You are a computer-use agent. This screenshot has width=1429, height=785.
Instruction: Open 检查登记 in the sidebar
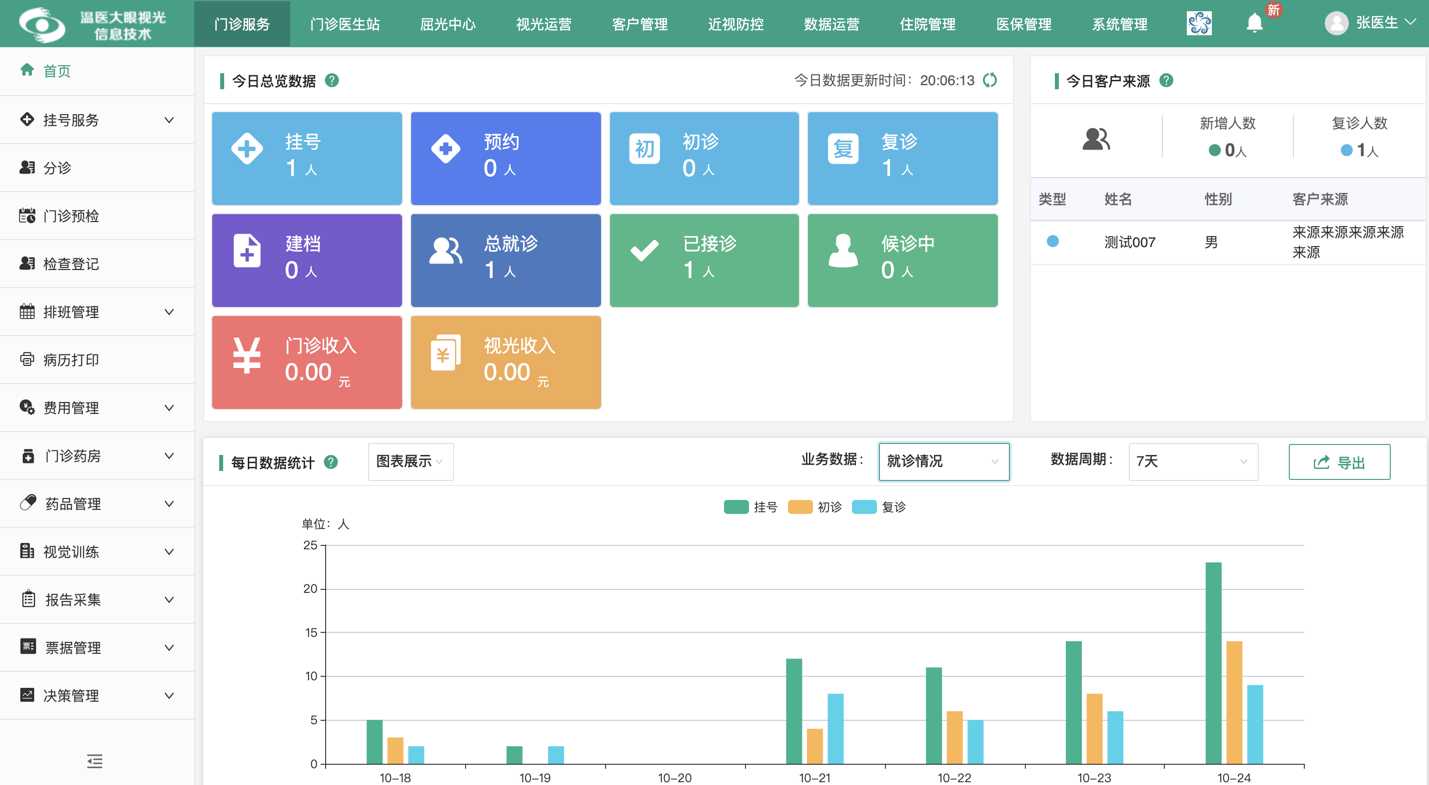97,263
